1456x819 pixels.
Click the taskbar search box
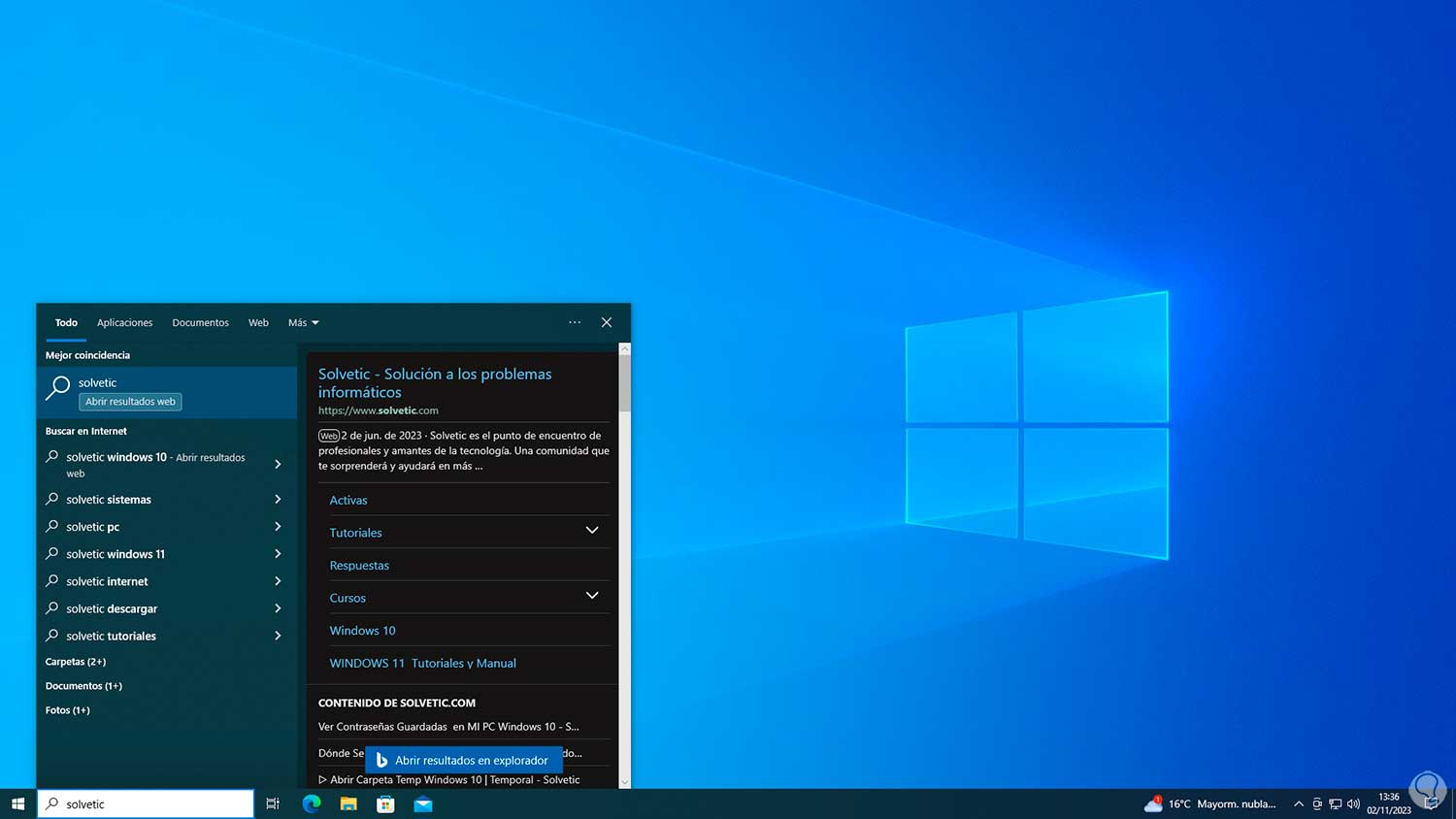(x=146, y=803)
